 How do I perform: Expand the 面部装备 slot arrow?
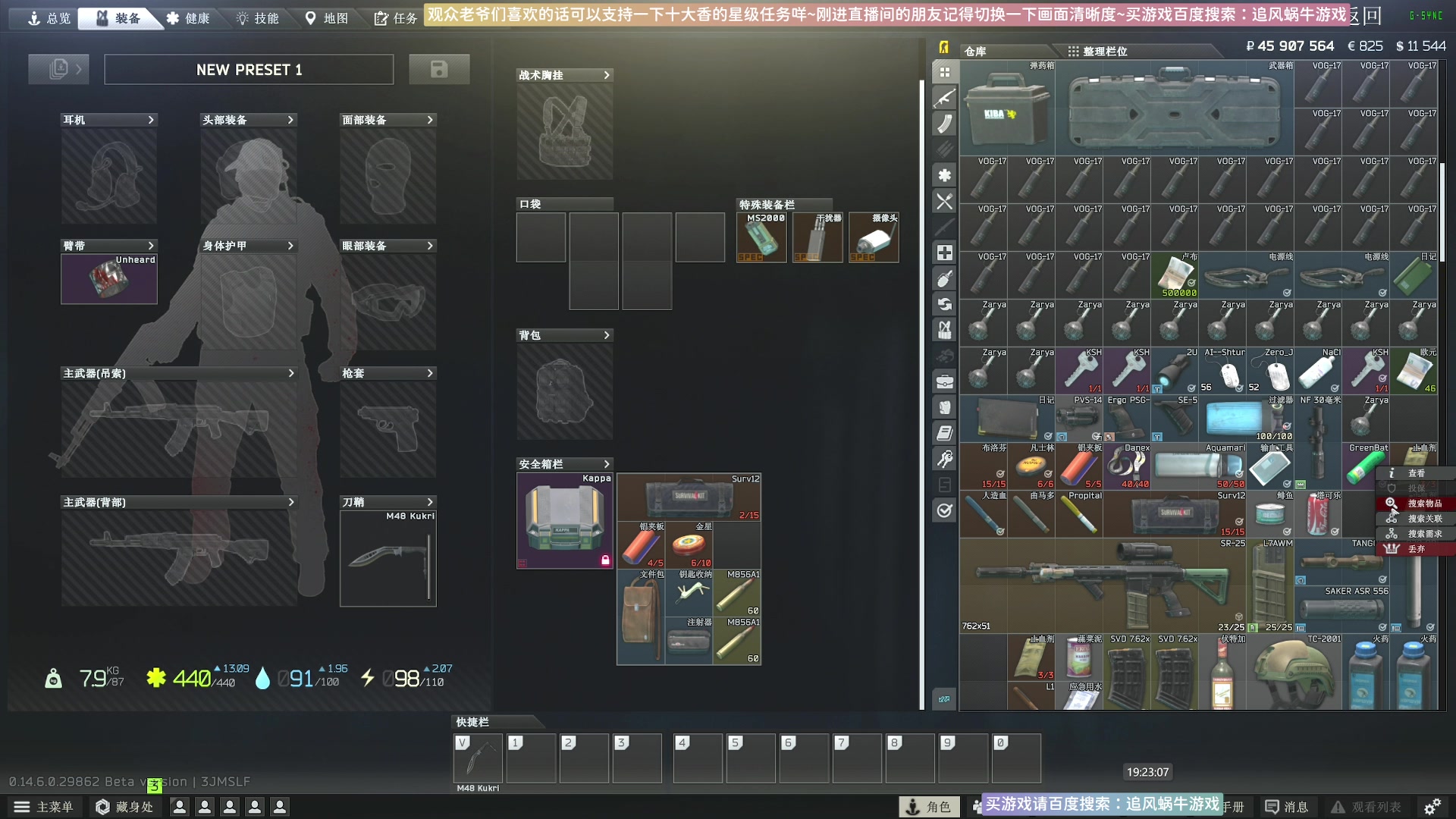coord(430,120)
